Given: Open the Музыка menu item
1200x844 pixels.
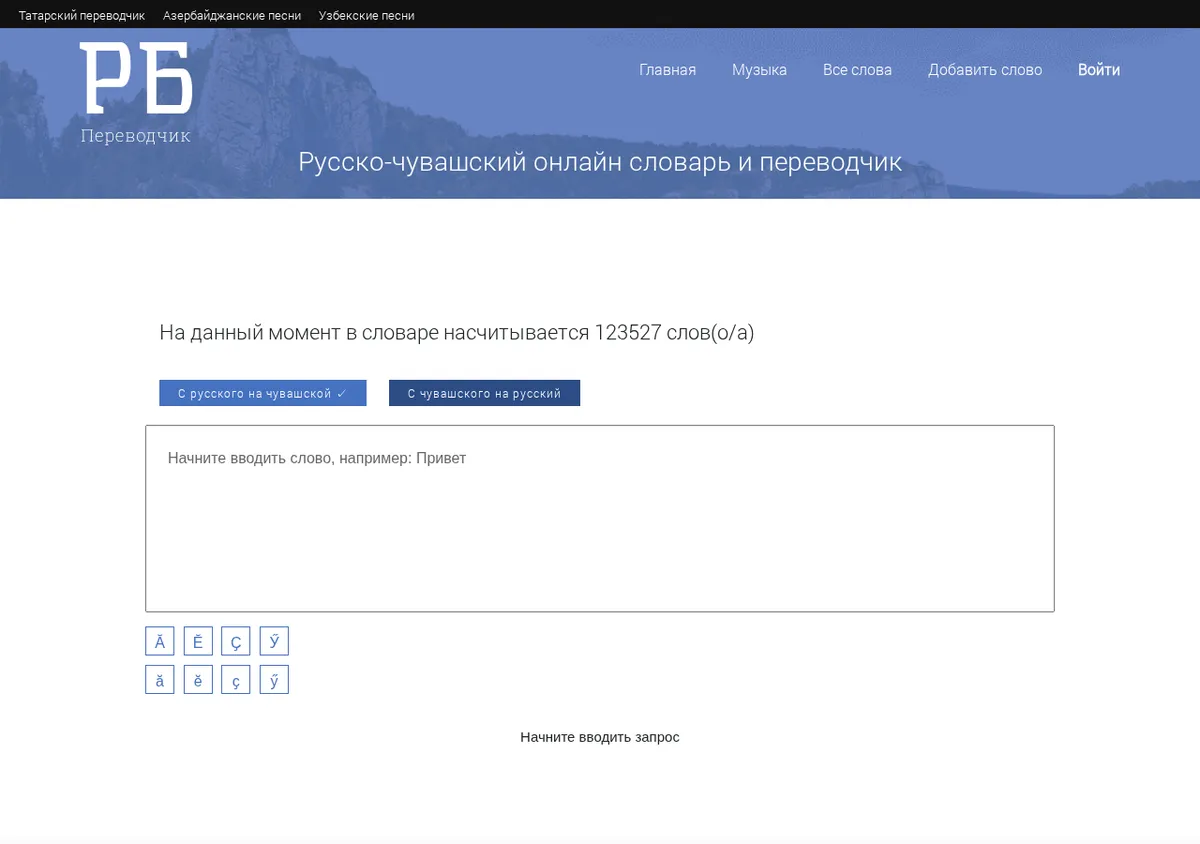Looking at the screenshot, I should pos(759,70).
